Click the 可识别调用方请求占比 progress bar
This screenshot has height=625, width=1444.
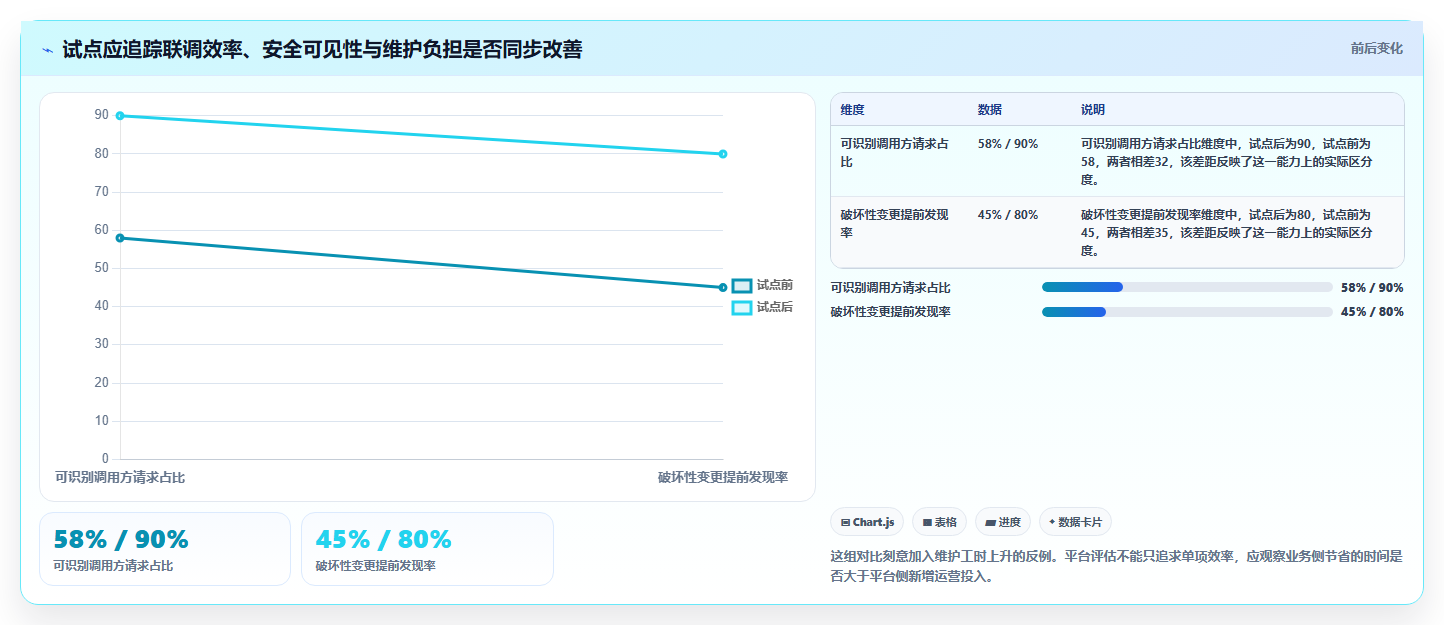point(1187,287)
